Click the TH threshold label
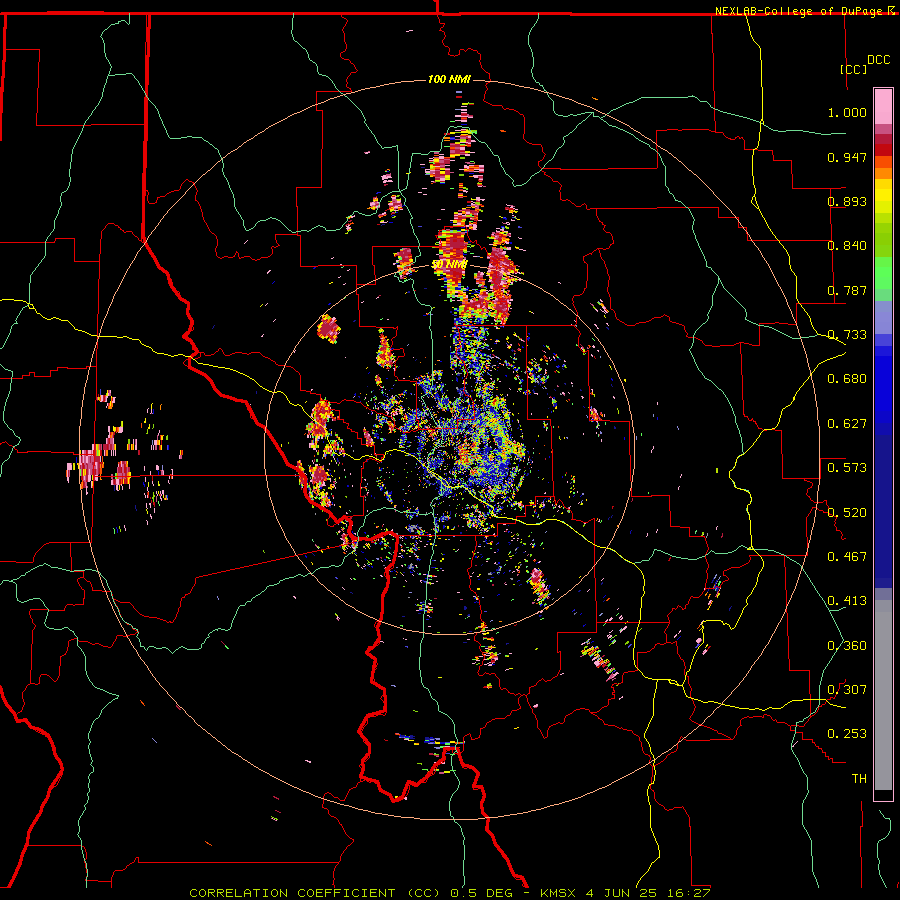The image size is (900, 900). pyautogui.click(x=859, y=779)
